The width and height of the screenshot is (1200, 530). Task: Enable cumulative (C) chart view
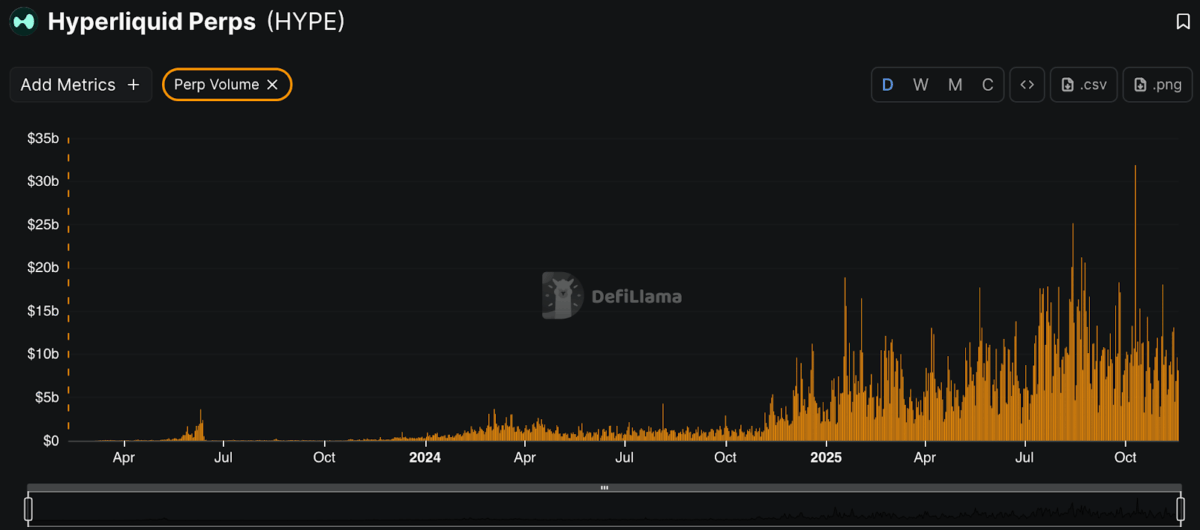point(987,85)
